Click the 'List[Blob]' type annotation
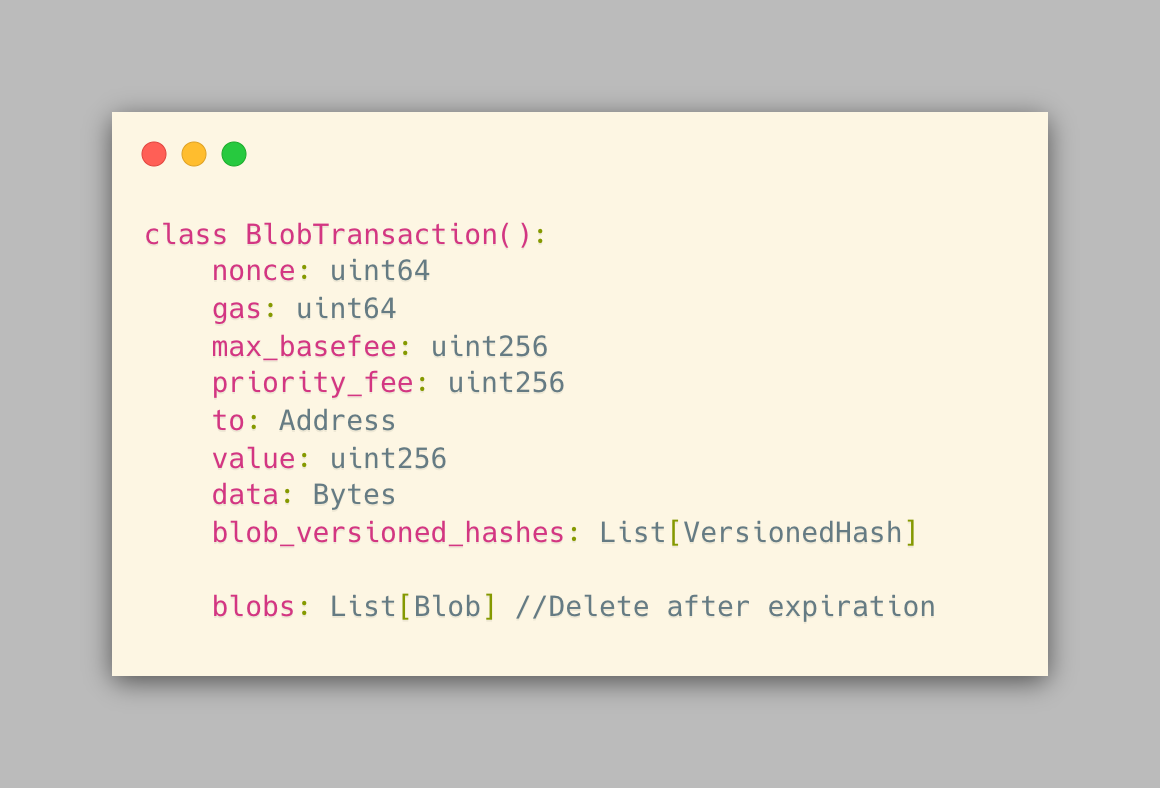 413,607
